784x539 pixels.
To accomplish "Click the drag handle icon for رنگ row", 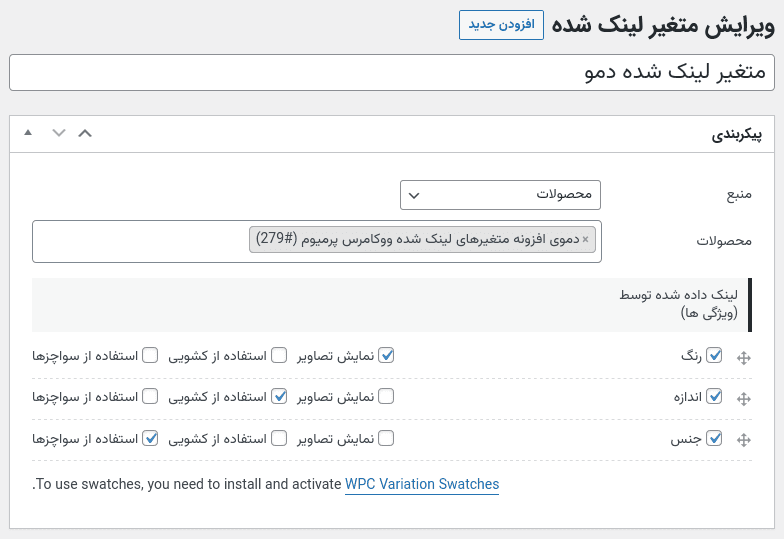I will [744, 358].
